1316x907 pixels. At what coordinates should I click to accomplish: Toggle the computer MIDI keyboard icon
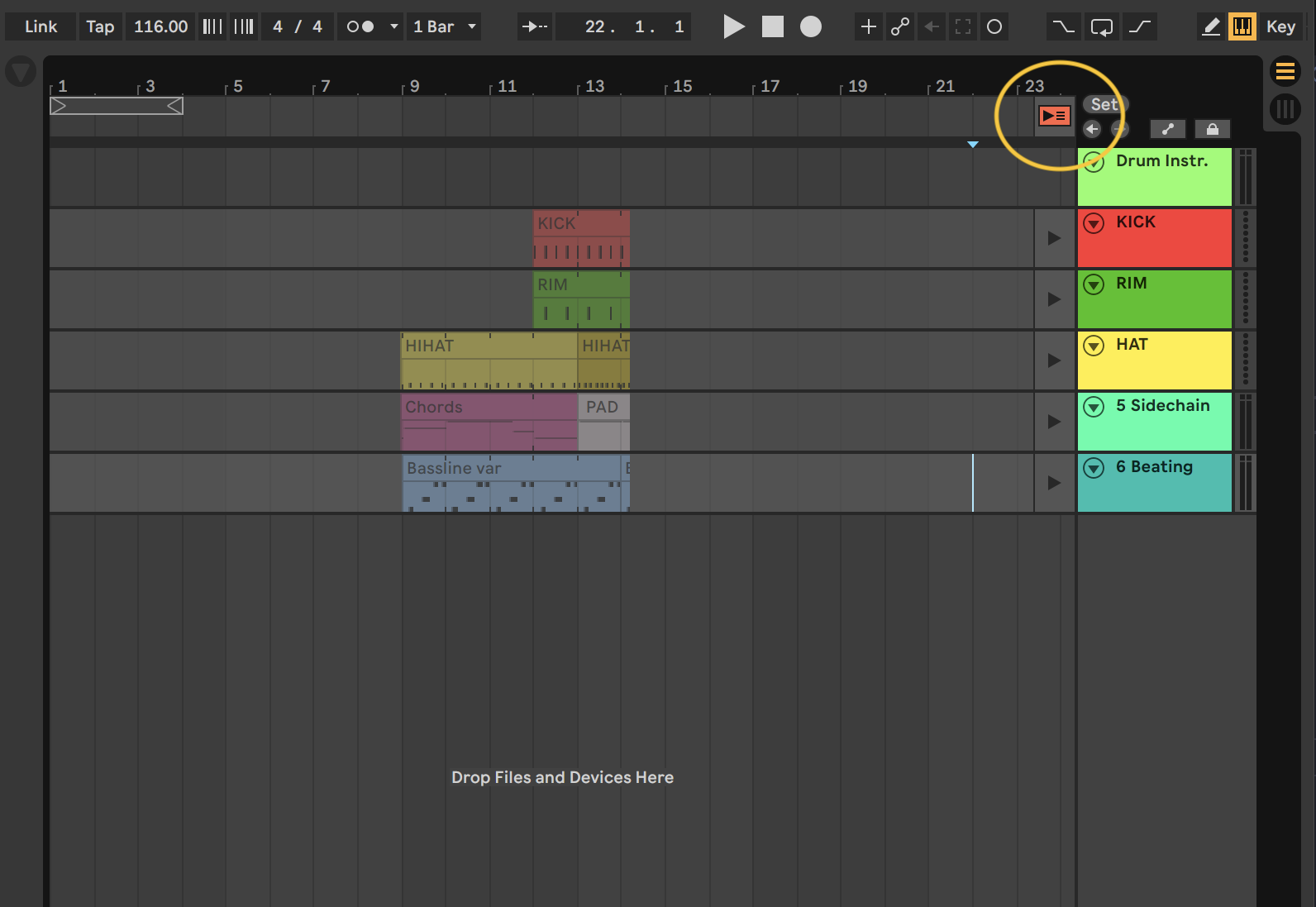[1242, 26]
